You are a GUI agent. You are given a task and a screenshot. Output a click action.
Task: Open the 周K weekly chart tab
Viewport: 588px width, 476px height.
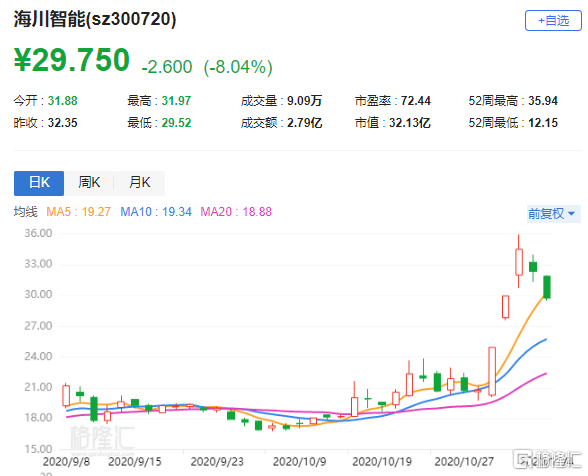(x=89, y=183)
